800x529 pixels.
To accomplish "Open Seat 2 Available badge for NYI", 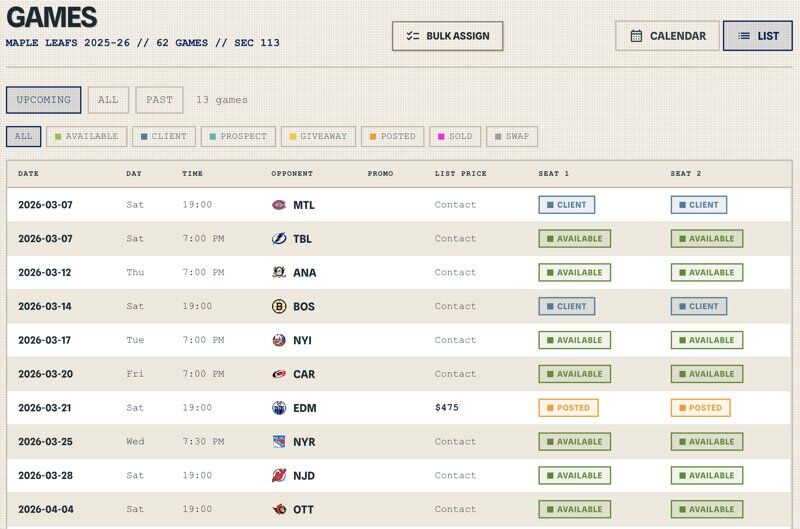I will [x=707, y=340].
